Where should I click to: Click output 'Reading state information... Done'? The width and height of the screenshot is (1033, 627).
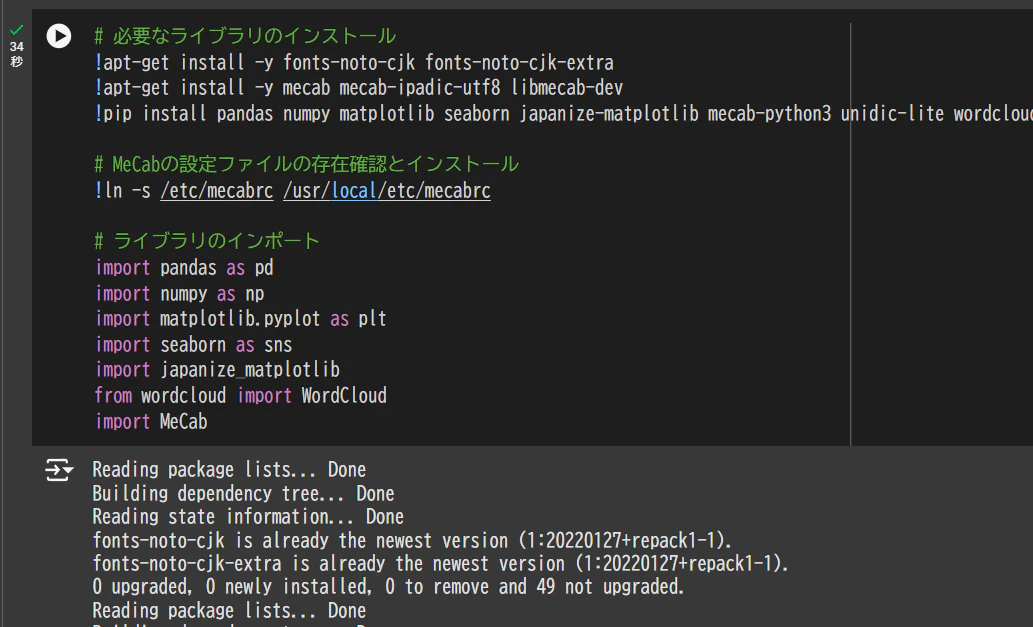pos(248,516)
